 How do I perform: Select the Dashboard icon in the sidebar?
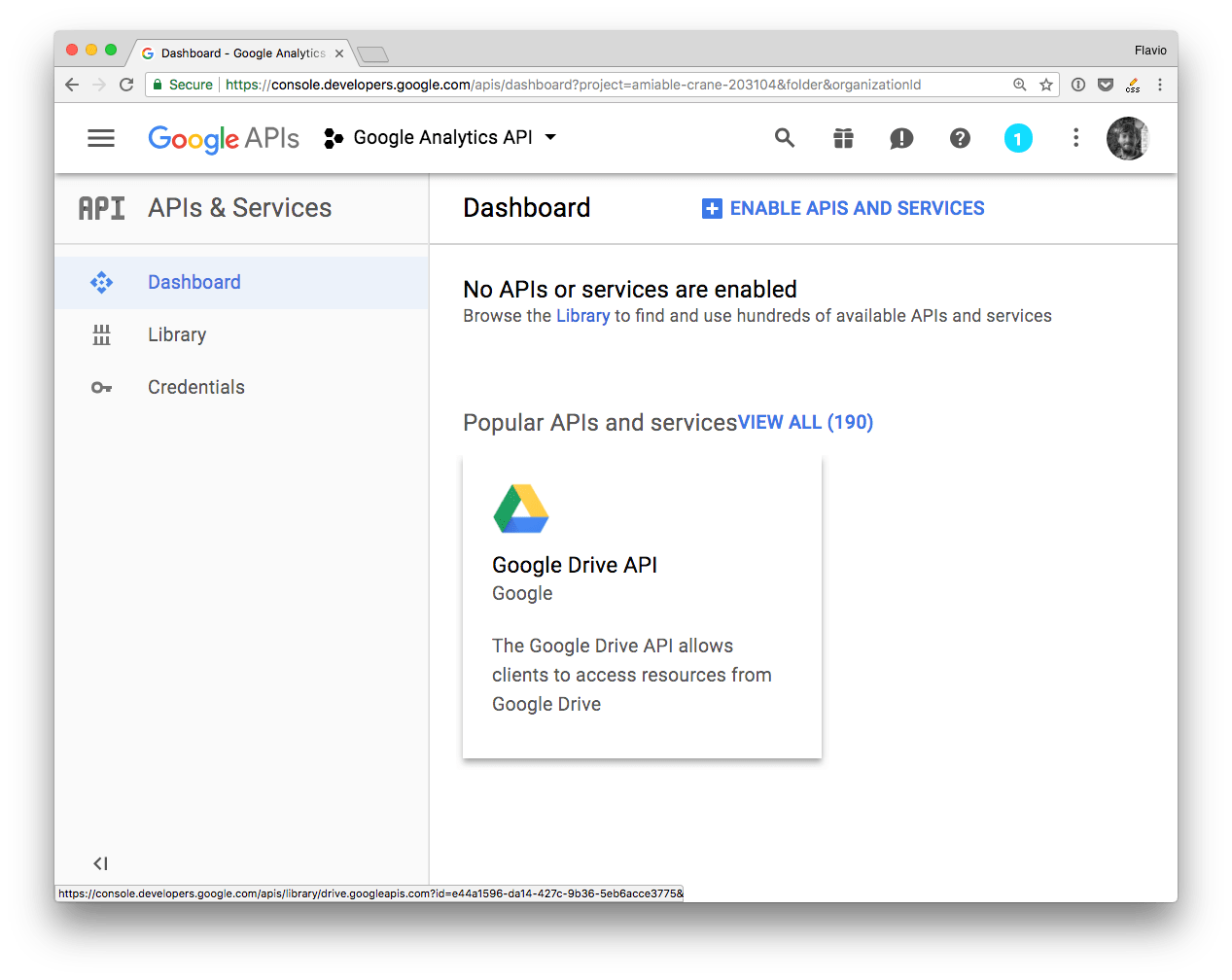(x=101, y=281)
